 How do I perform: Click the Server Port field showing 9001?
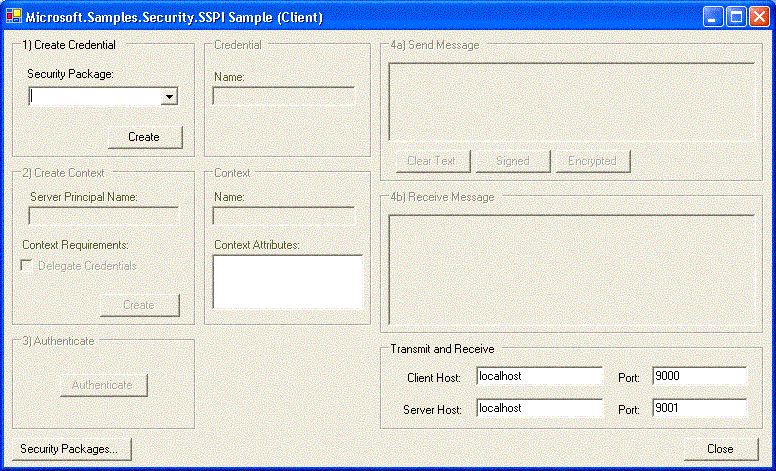tap(699, 408)
